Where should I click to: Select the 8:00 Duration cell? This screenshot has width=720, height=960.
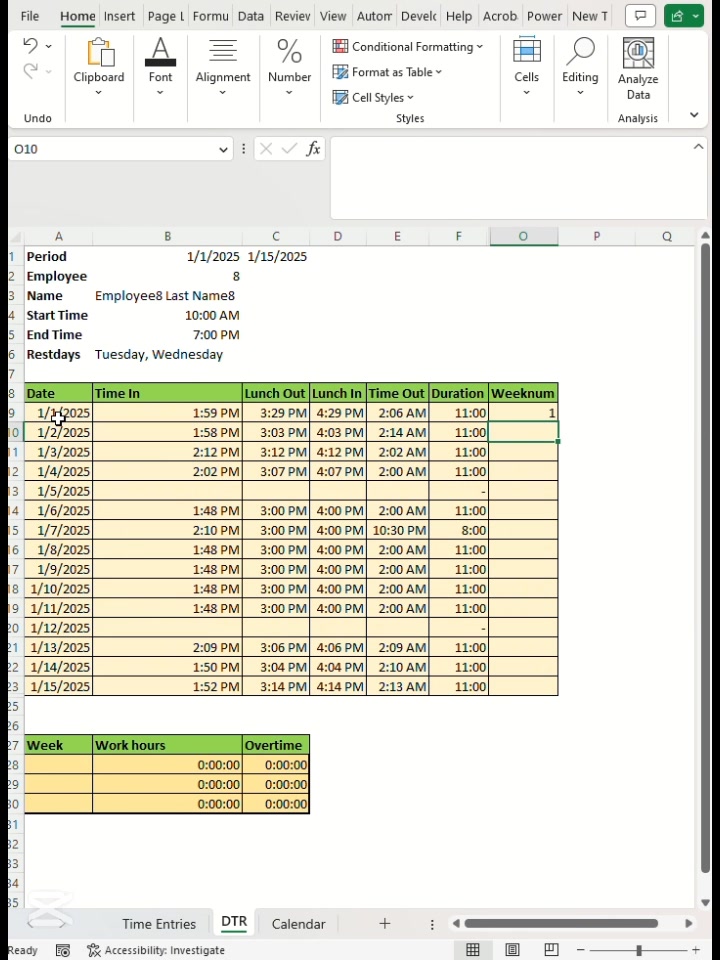click(458, 530)
